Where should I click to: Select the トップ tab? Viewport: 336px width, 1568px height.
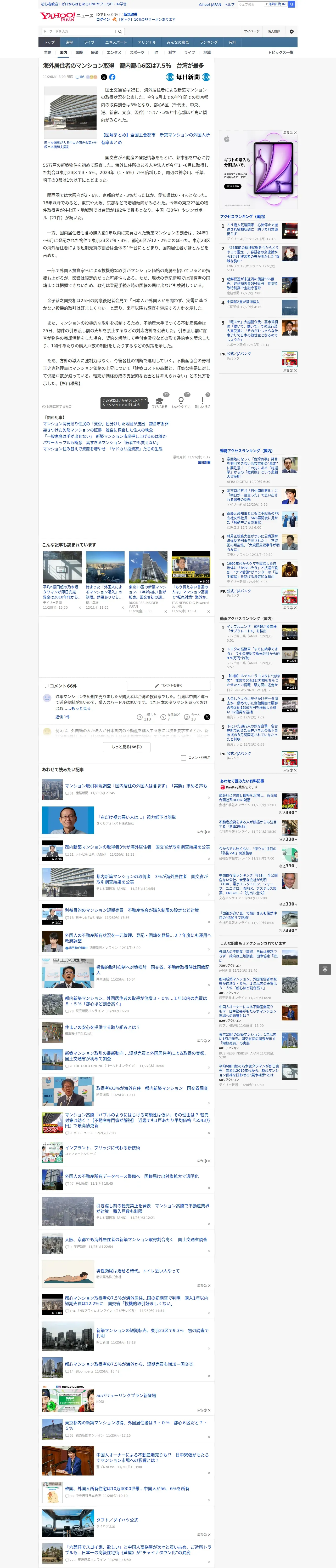pyautogui.click(x=49, y=43)
